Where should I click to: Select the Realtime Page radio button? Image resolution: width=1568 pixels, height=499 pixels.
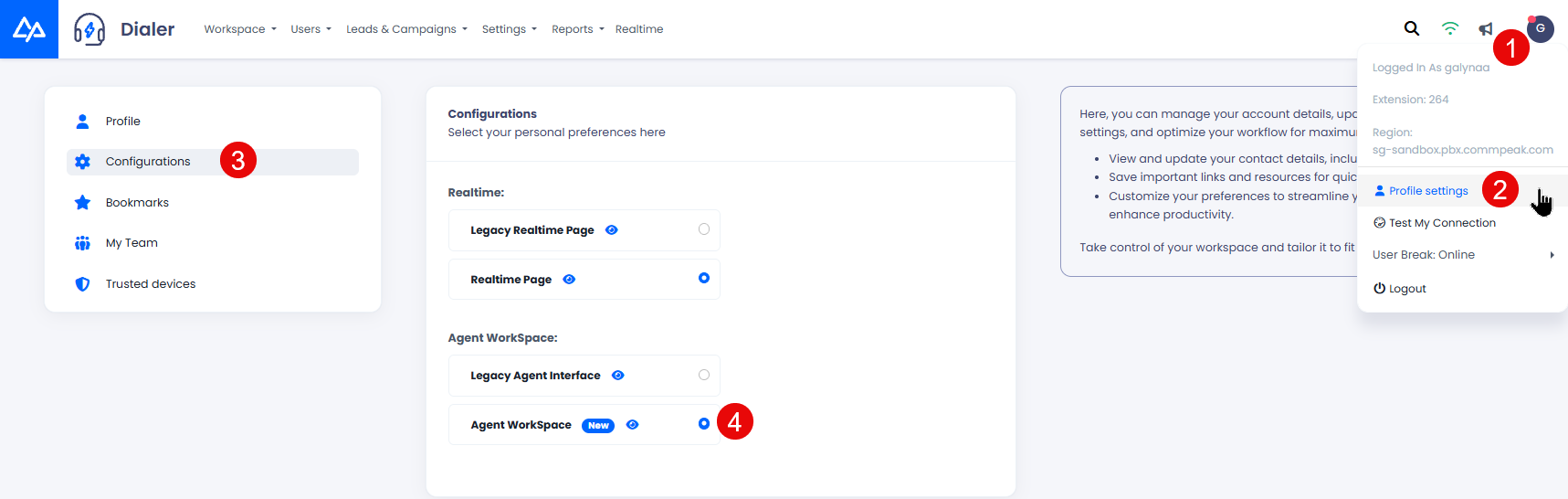click(x=704, y=278)
